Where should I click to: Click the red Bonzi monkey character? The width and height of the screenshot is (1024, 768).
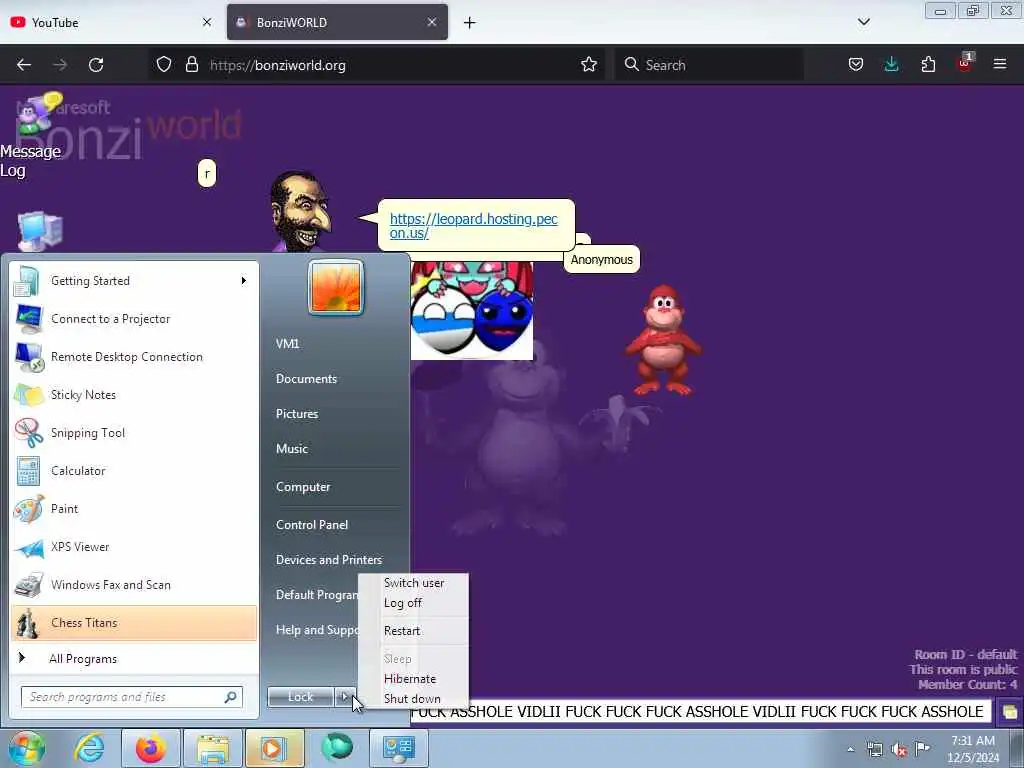click(x=663, y=340)
